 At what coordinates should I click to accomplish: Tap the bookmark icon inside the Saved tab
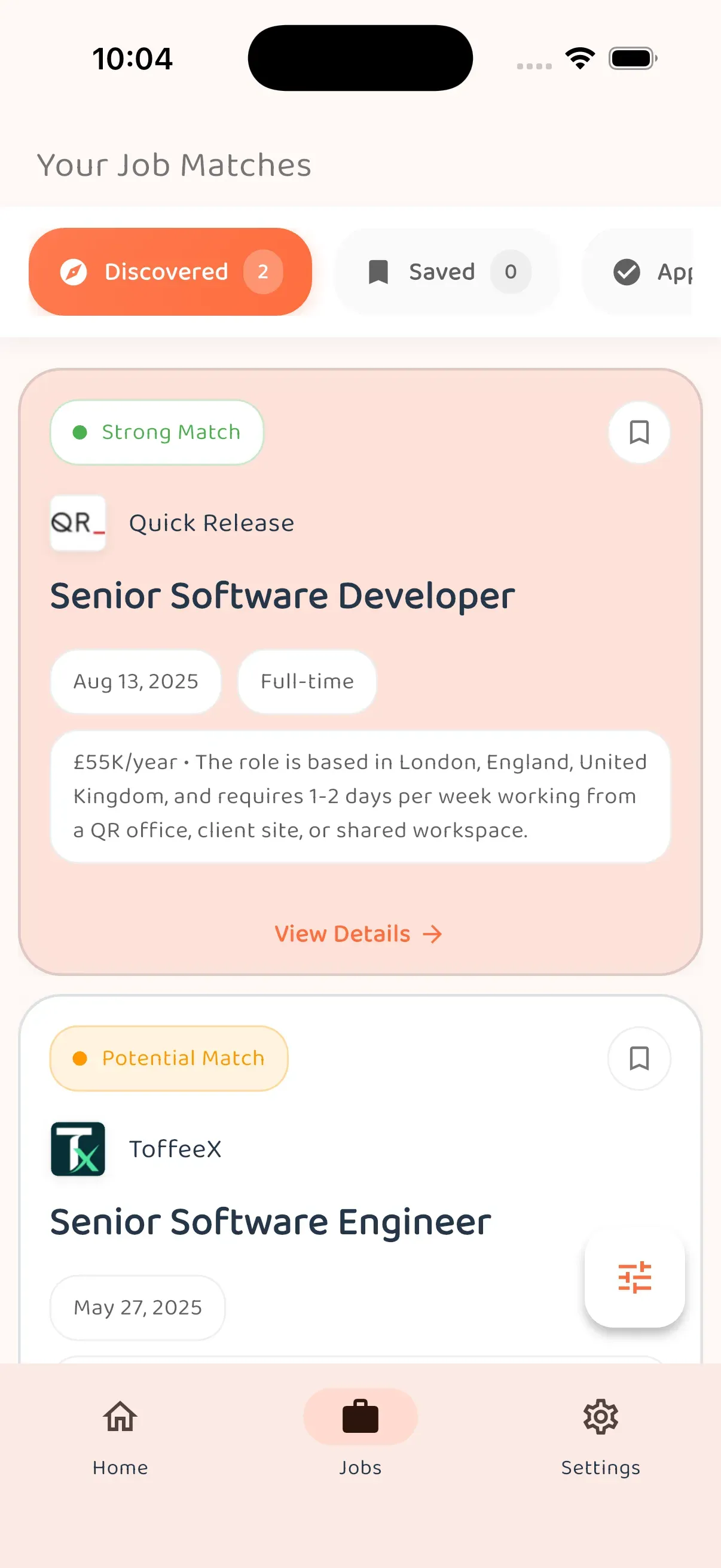[378, 271]
